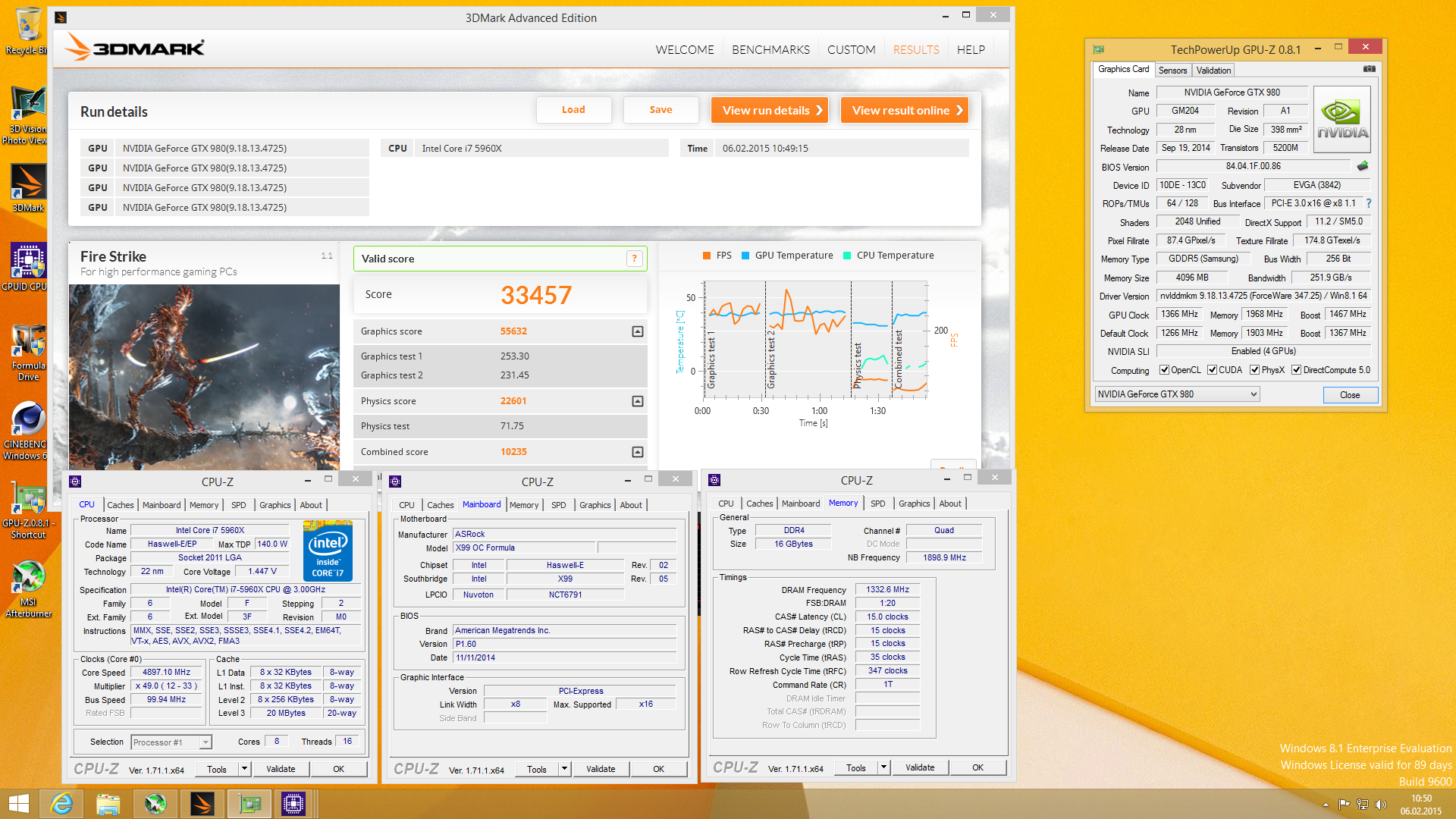Click View run details button
The width and height of the screenshot is (1456, 819).
click(770, 110)
